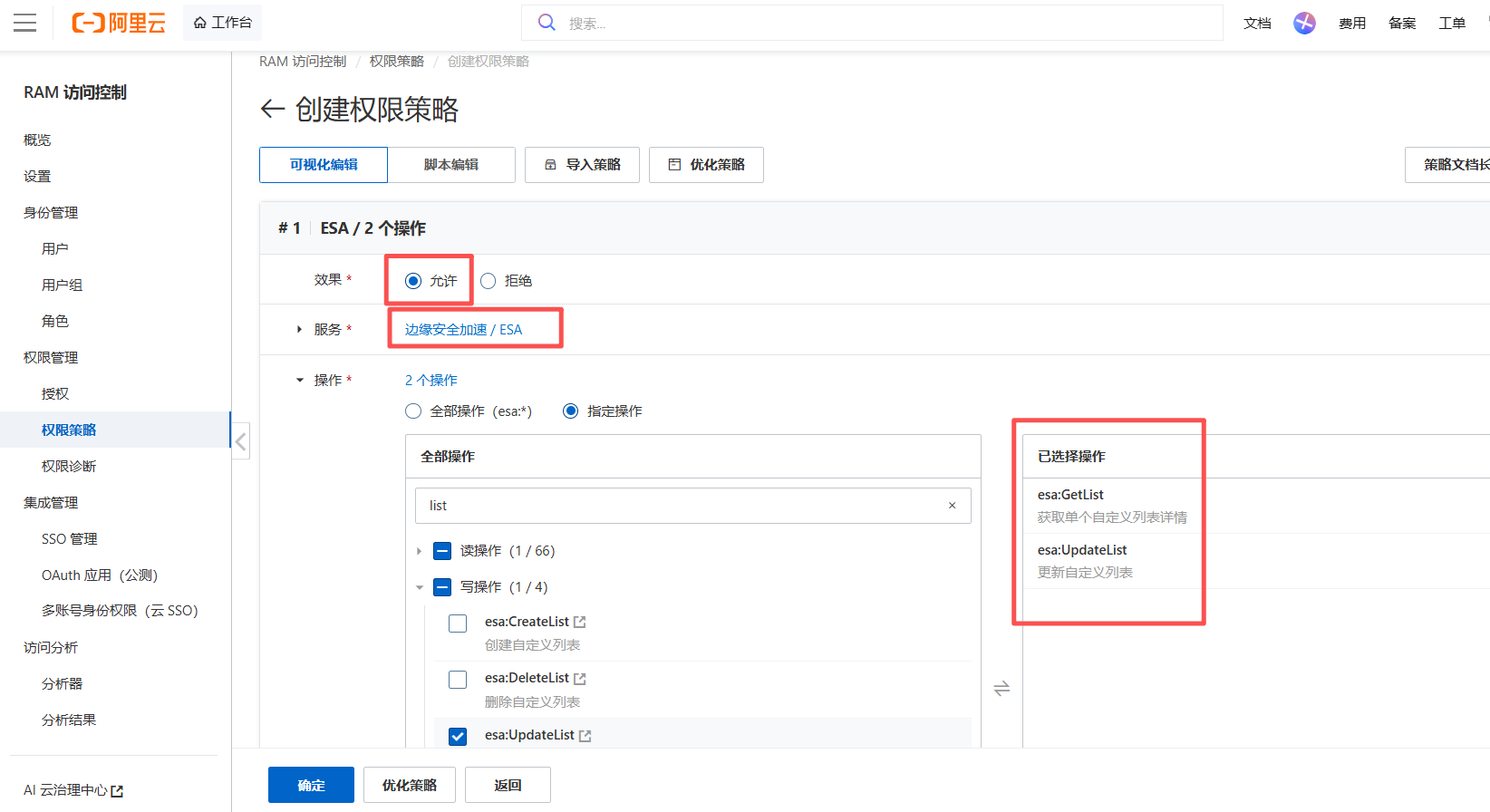Click the search magnifier icon
The image size is (1490, 812).
pyautogui.click(x=547, y=23)
